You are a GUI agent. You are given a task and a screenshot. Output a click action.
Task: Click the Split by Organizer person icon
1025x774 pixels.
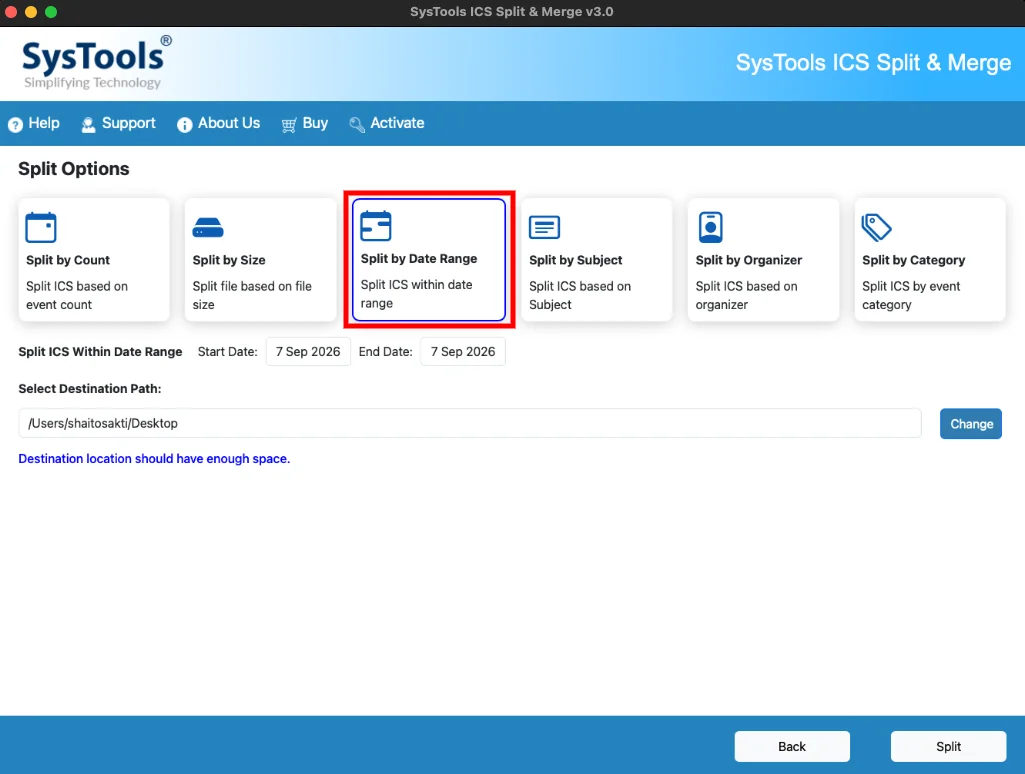(x=711, y=227)
